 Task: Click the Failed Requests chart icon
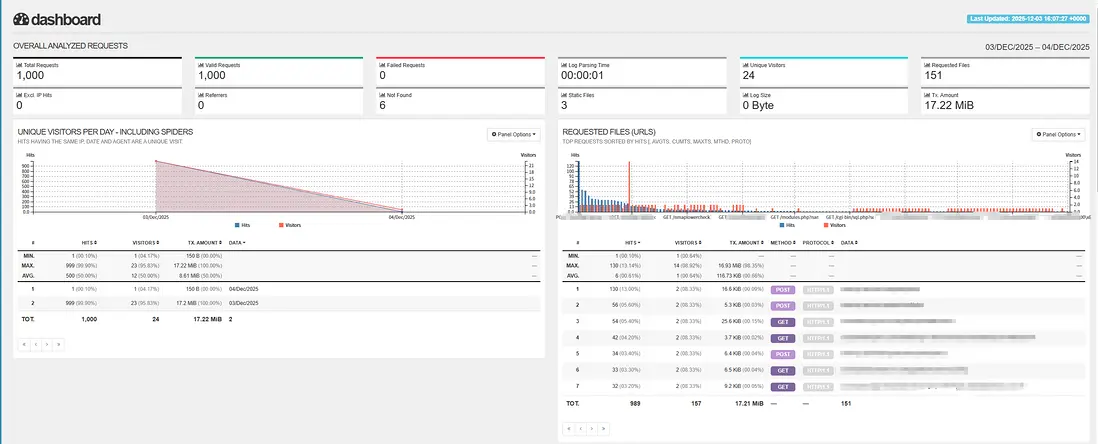(382, 65)
